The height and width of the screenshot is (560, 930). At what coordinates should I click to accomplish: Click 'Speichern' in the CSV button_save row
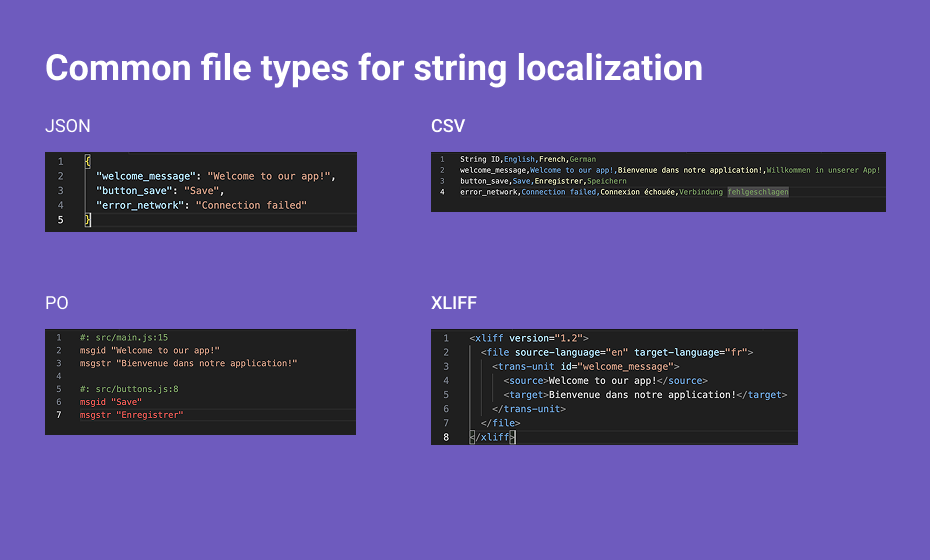607,181
